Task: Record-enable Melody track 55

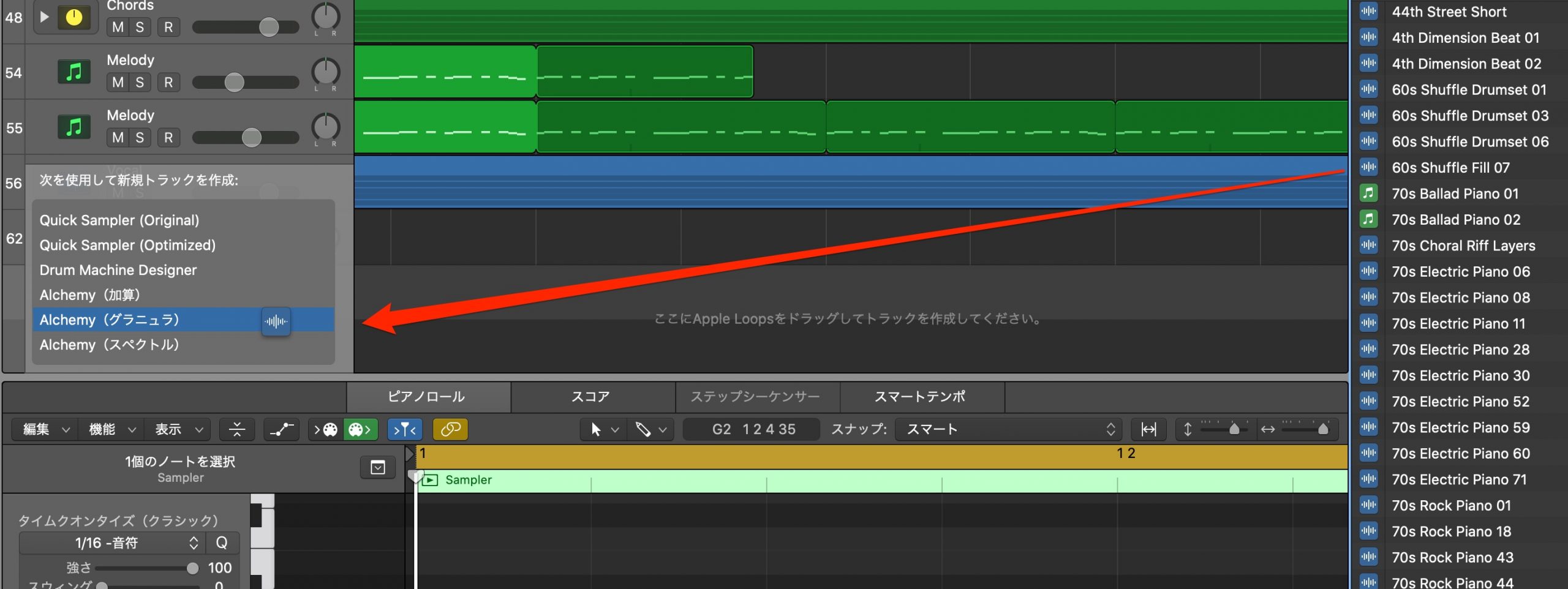Action: click(168, 137)
